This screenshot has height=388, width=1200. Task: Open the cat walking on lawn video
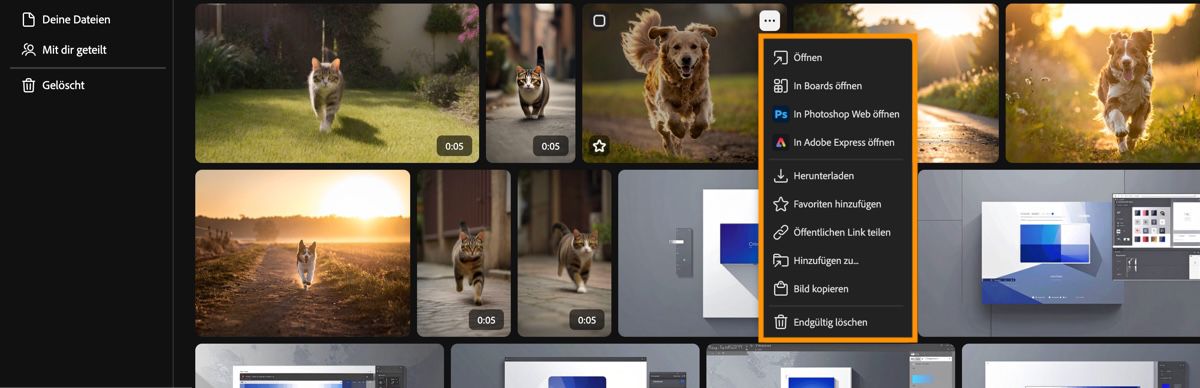coord(337,83)
